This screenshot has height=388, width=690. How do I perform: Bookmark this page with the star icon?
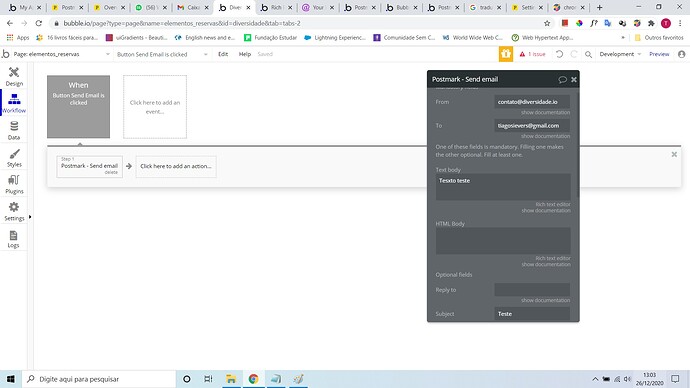click(x=547, y=23)
